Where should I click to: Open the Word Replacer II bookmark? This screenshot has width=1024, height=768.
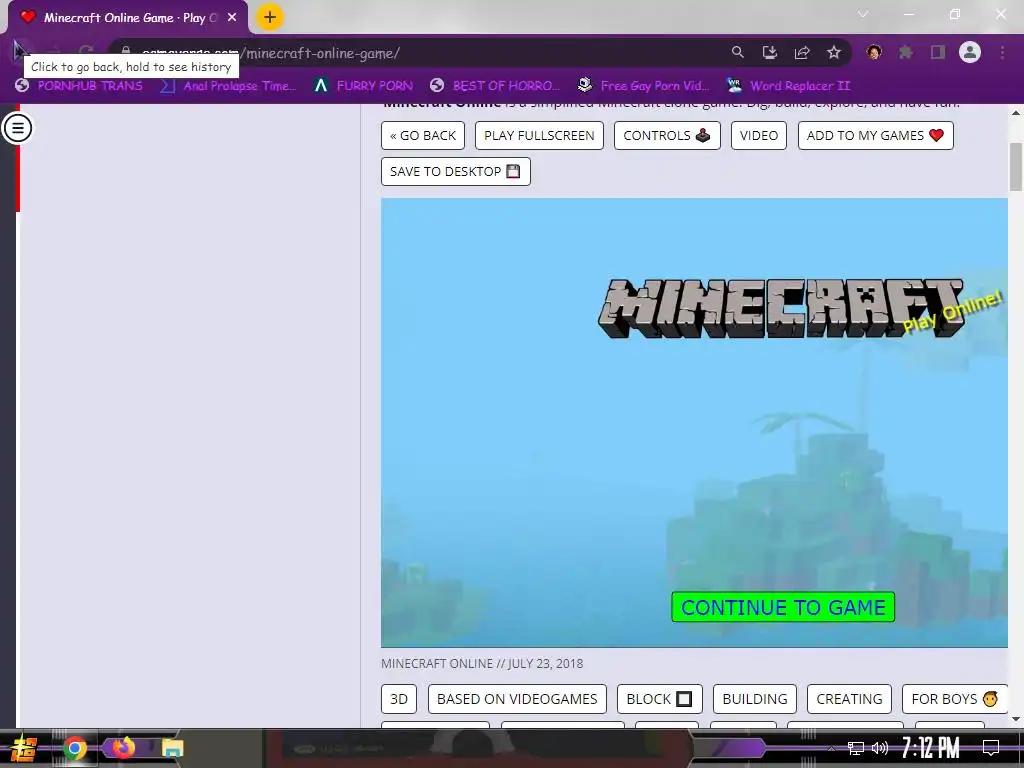(788, 86)
